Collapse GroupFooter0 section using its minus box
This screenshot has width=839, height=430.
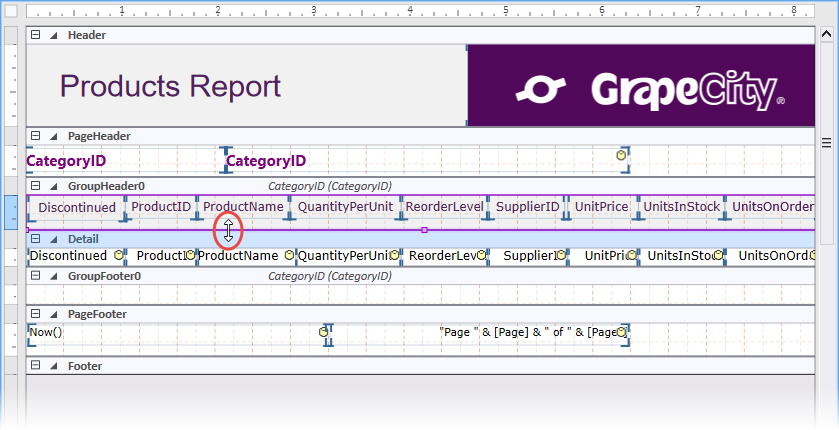tap(36, 276)
